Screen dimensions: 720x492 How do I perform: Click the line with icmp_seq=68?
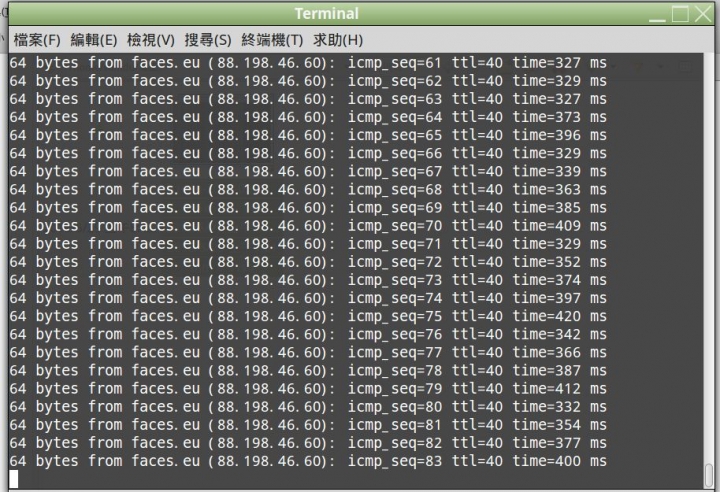pos(308,190)
